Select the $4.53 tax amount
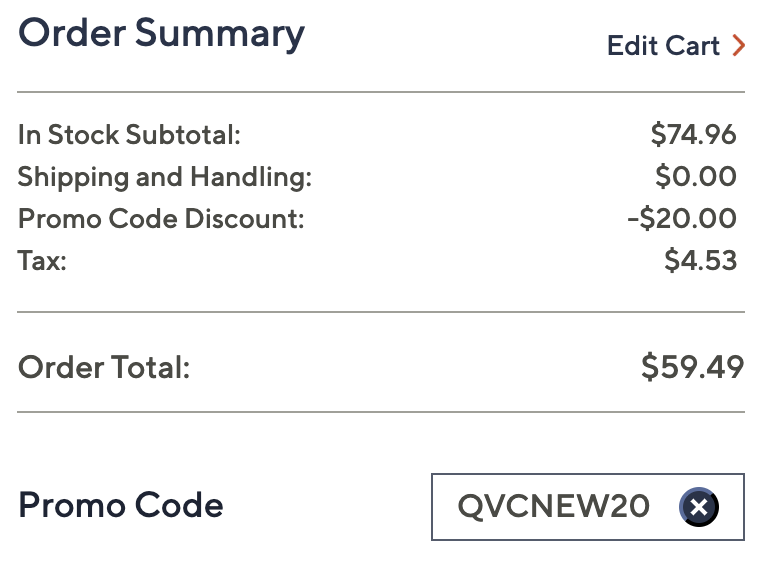Screen dimensions: 766x562 [x=700, y=261]
